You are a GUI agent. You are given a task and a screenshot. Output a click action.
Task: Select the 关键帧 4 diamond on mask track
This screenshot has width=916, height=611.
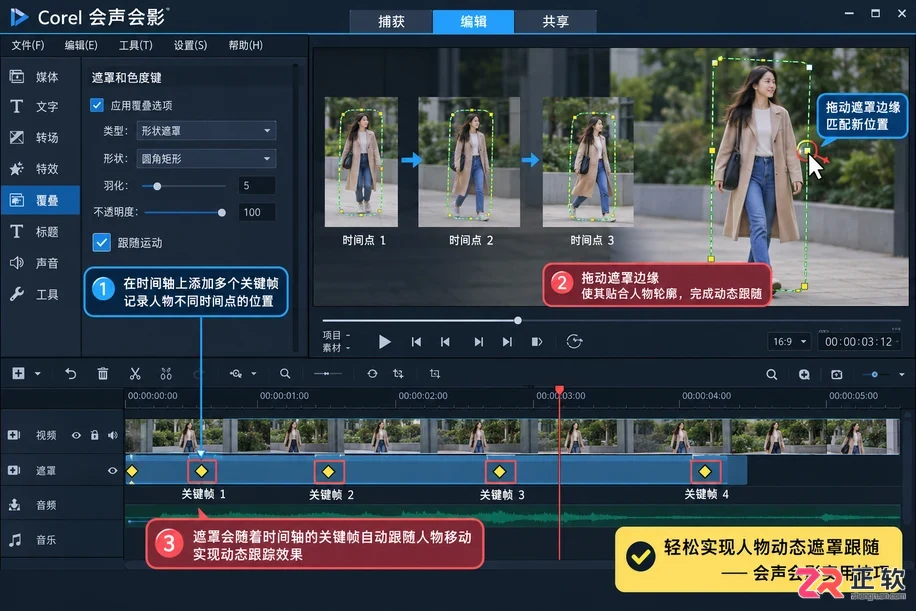(705, 471)
